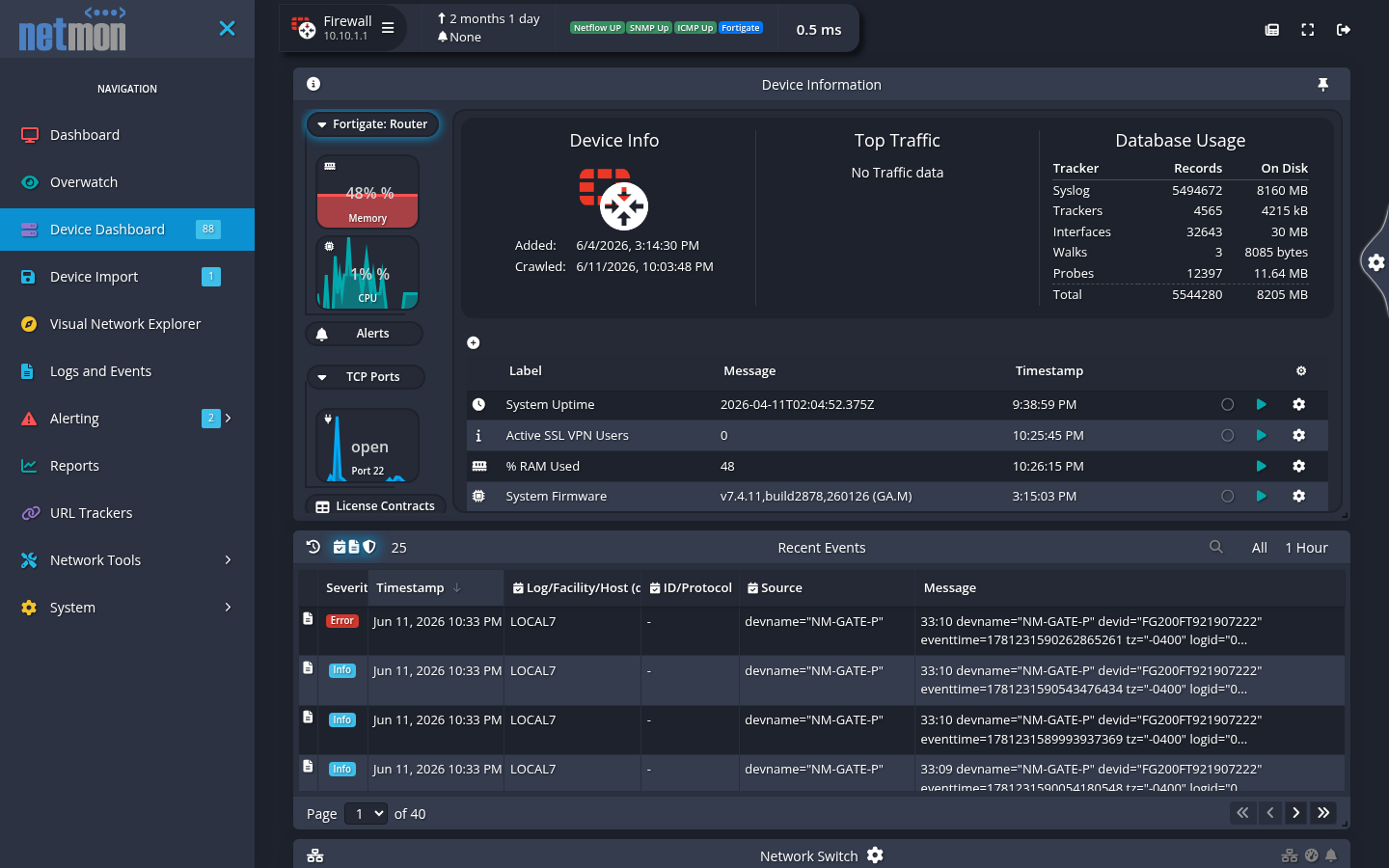Toggle fullscreen mode icon

tap(1308, 30)
